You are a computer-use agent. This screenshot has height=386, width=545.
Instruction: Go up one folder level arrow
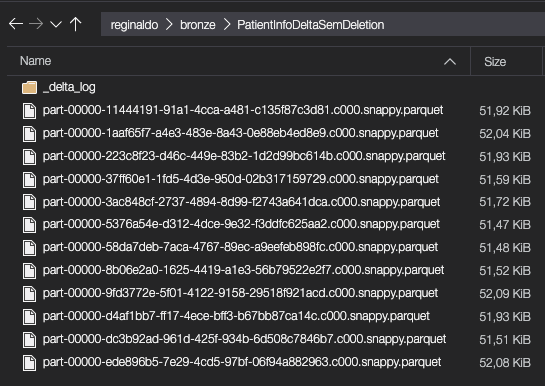tap(75, 24)
